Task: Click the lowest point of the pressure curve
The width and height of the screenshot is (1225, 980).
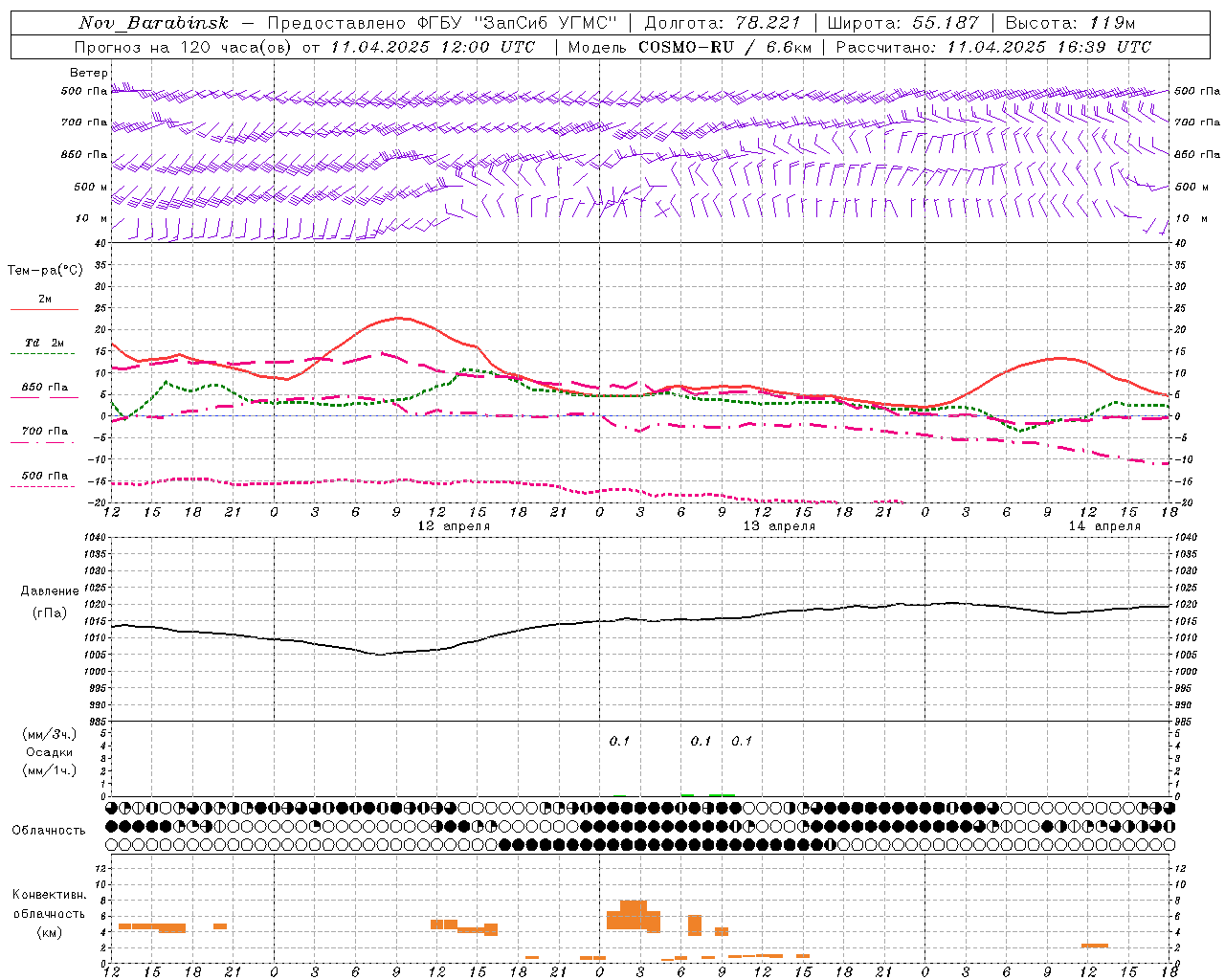Action: pos(380,655)
